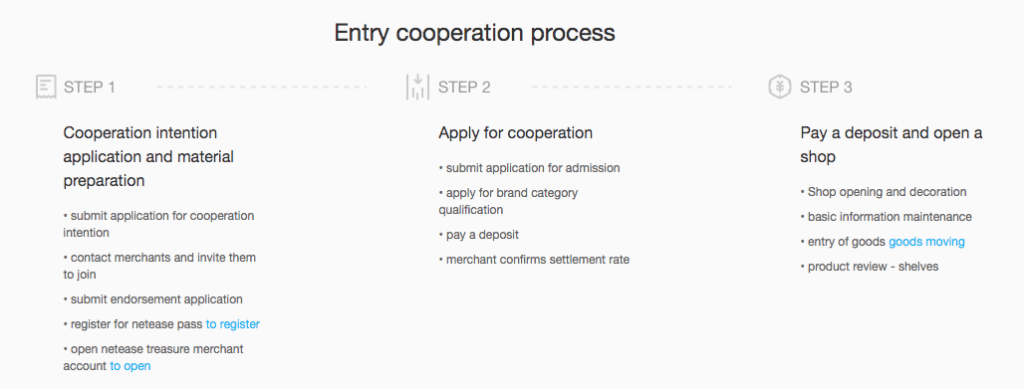1024x389 pixels.
Task: Click the STEP 1 receipt document icon
Action: tap(45, 87)
